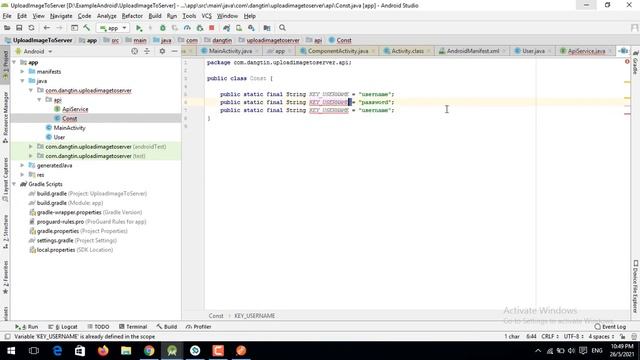The image size is (640, 360).
Task: Open the Logcat tool window button
Action: (63, 327)
